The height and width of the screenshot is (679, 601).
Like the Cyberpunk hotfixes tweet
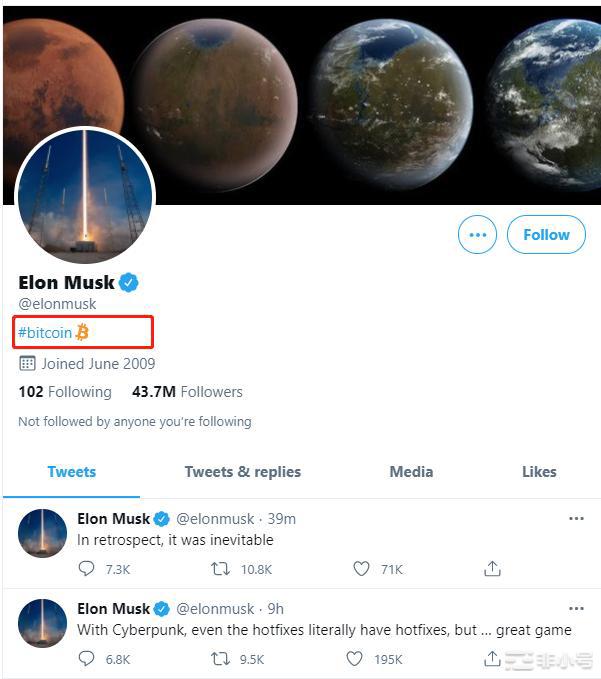355,659
